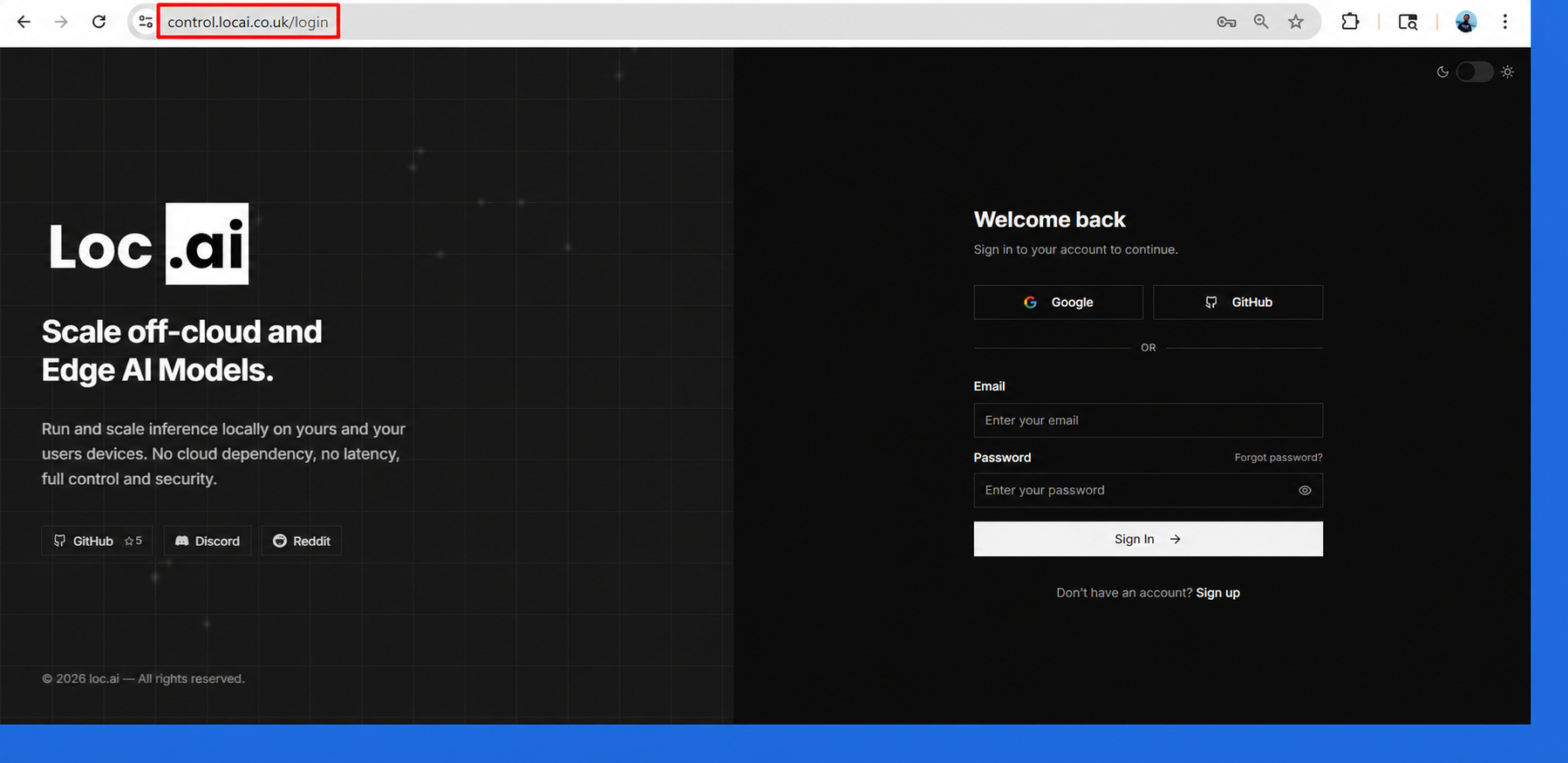The width and height of the screenshot is (1568, 763).
Task: Click the browser forward arrow
Action: pos(61,22)
